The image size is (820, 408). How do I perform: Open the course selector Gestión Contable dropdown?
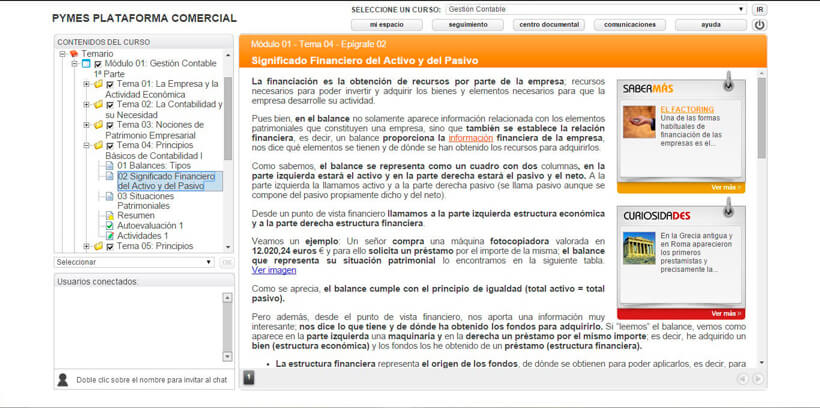[x=596, y=9]
